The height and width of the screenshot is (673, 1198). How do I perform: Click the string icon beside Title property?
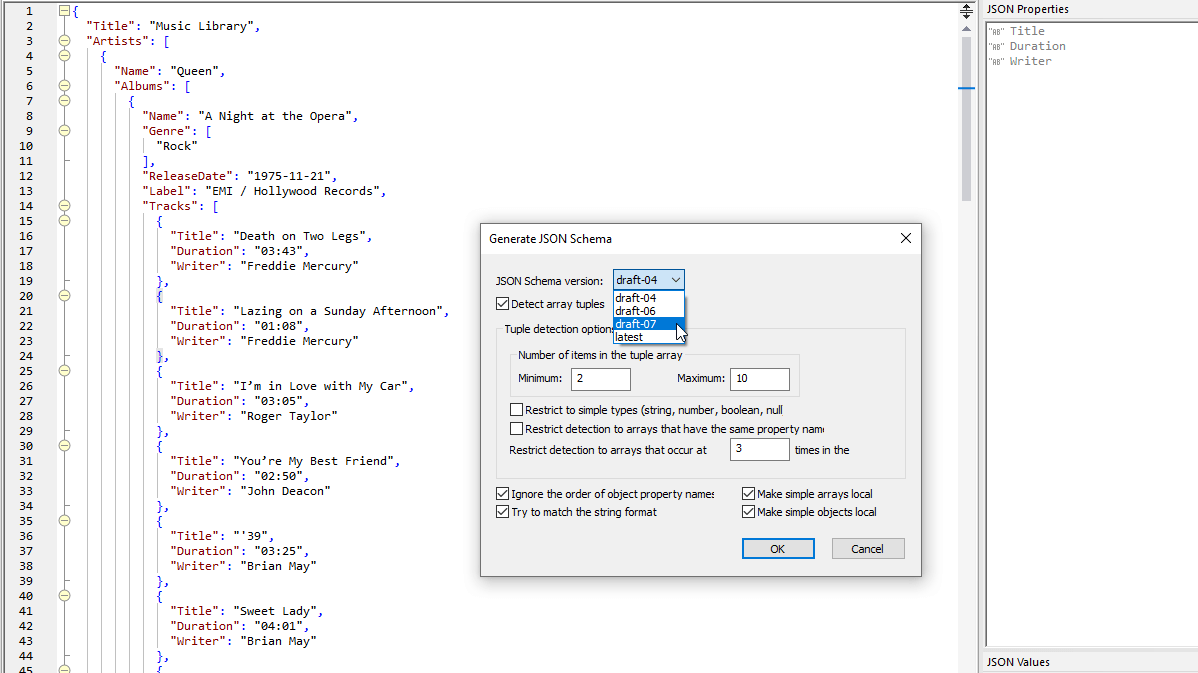pyautogui.click(x=996, y=32)
